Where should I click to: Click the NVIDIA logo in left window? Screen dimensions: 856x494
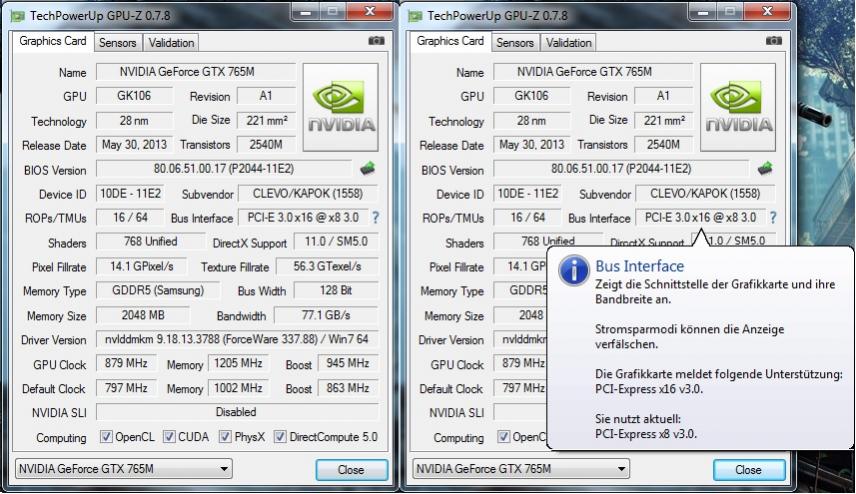point(341,108)
